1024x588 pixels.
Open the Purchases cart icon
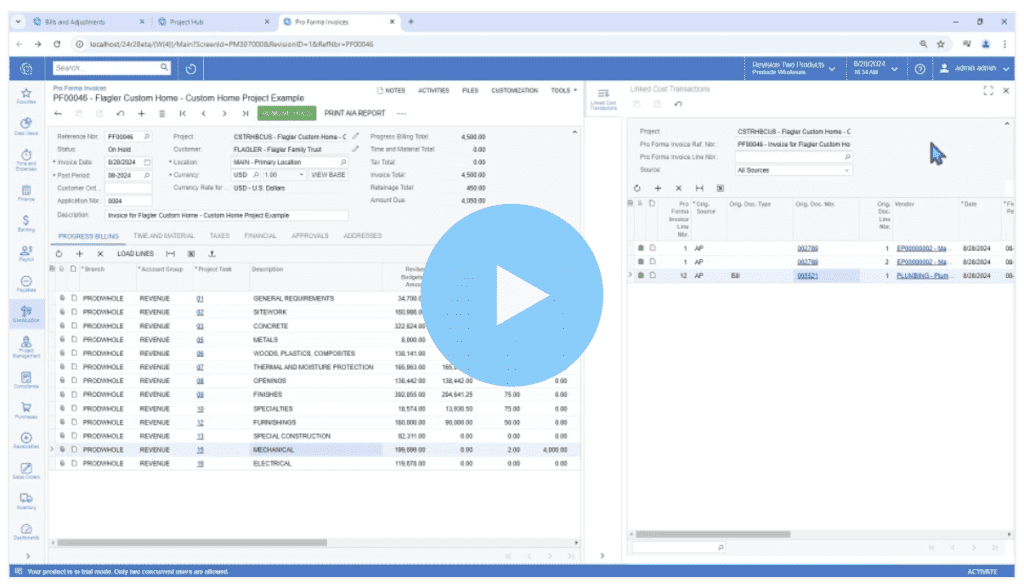coord(25,410)
